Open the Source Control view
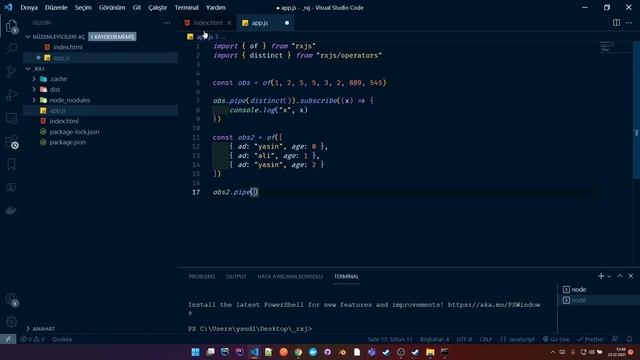The image size is (640, 360). click(x=11, y=71)
